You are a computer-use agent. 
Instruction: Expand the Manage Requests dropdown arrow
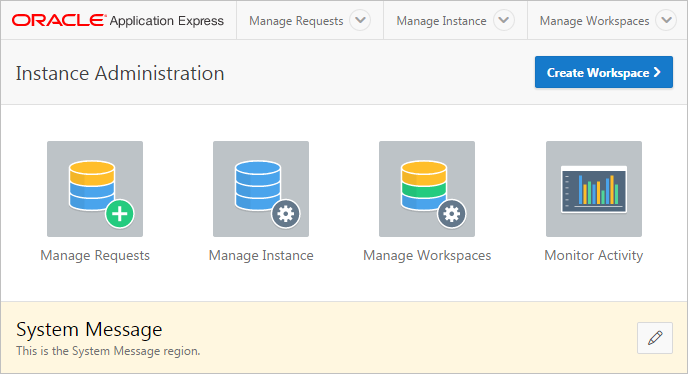(360, 20)
